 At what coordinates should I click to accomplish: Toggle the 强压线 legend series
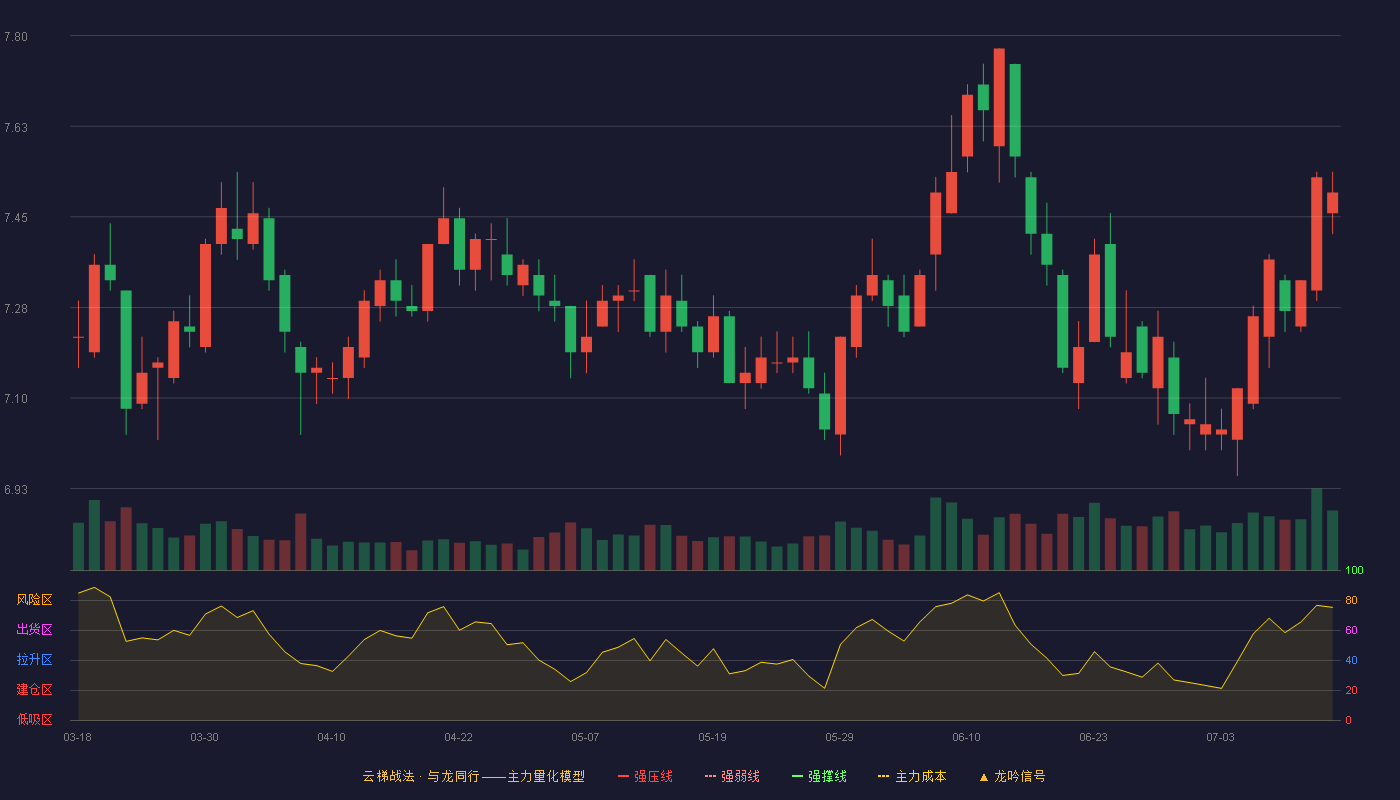(x=645, y=776)
